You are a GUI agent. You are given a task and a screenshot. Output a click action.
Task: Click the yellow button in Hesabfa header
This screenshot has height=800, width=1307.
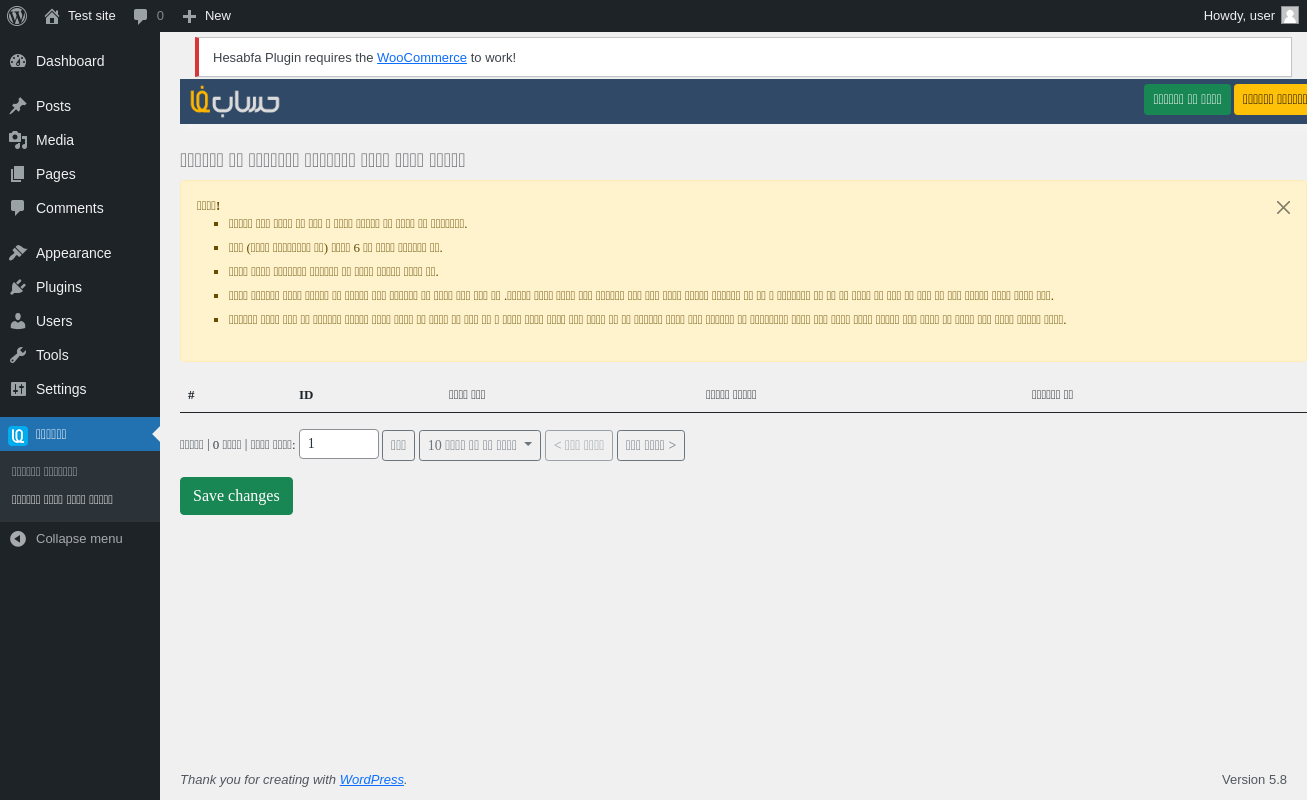tap(1271, 100)
